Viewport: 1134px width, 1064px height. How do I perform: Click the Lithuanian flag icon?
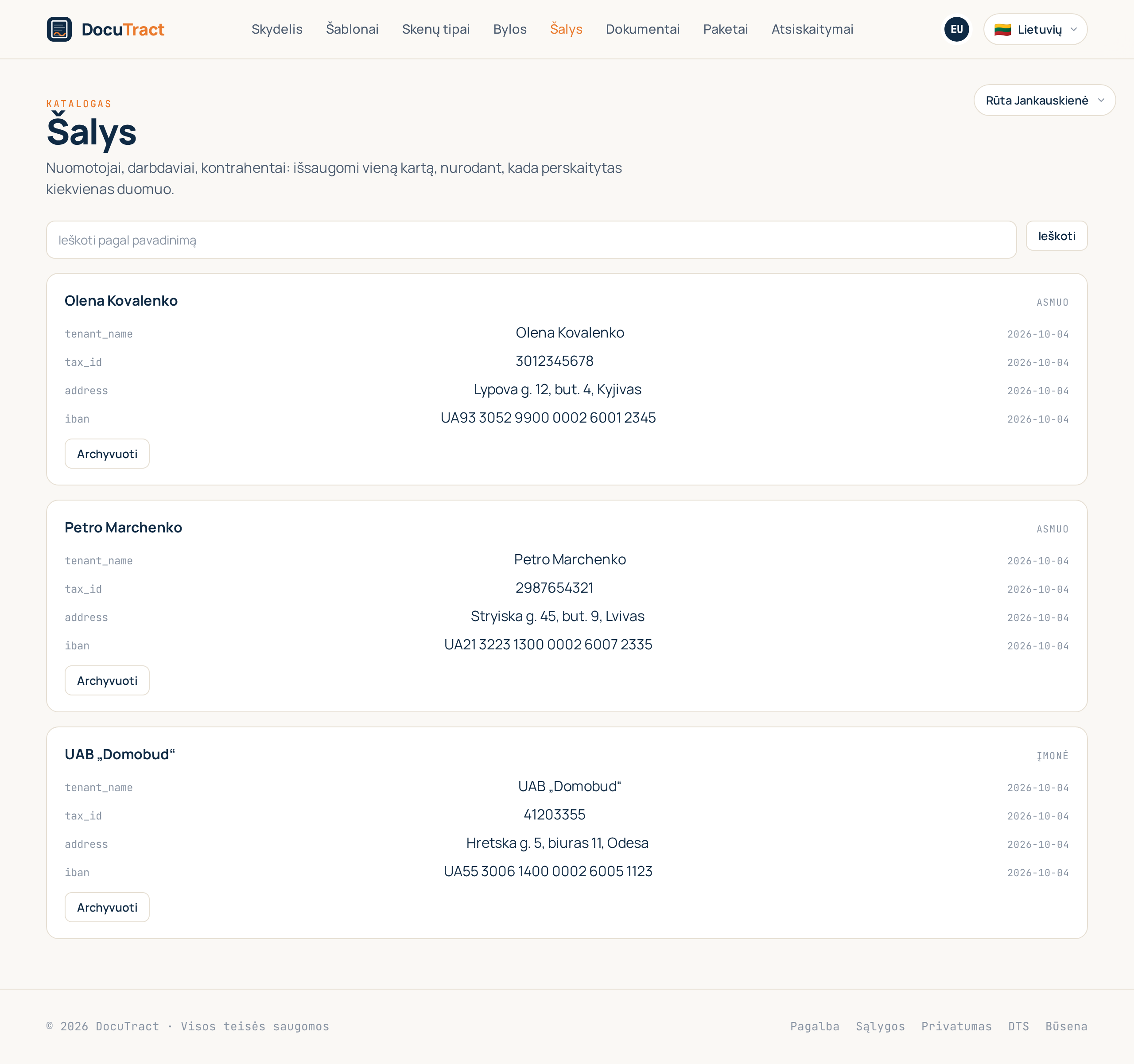coord(1002,30)
